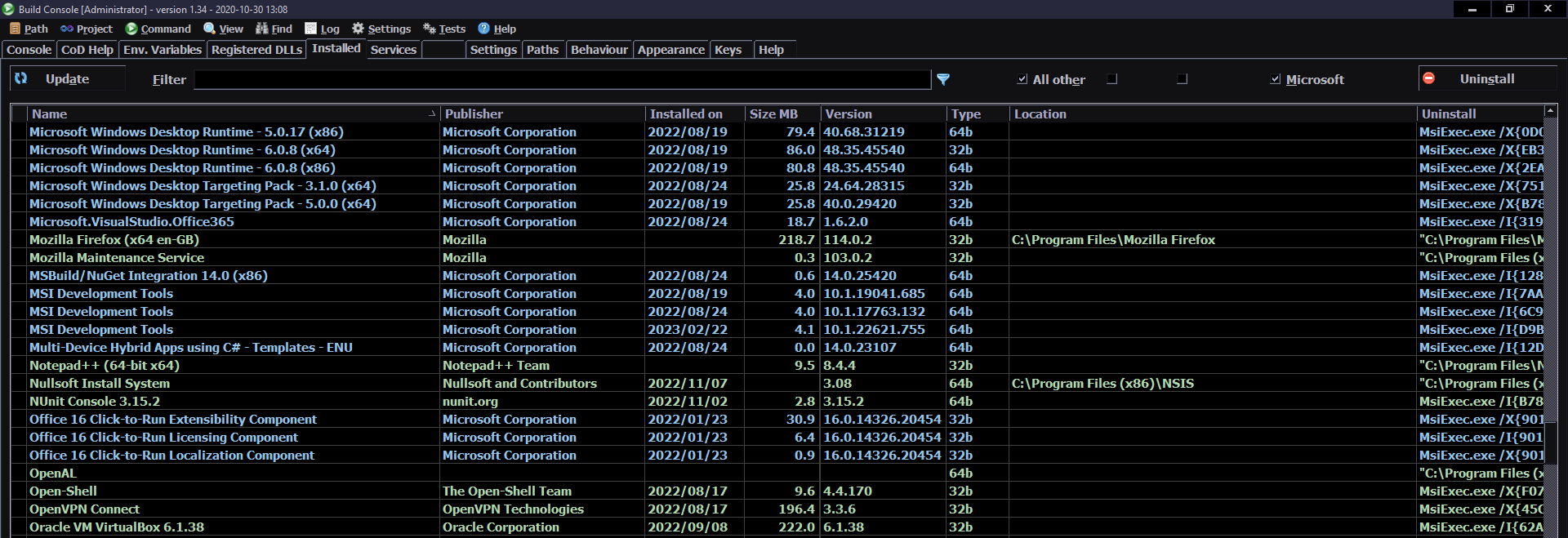Click the blue funnel filter icon
This screenshot has height=538, width=1568.
click(943, 79)
